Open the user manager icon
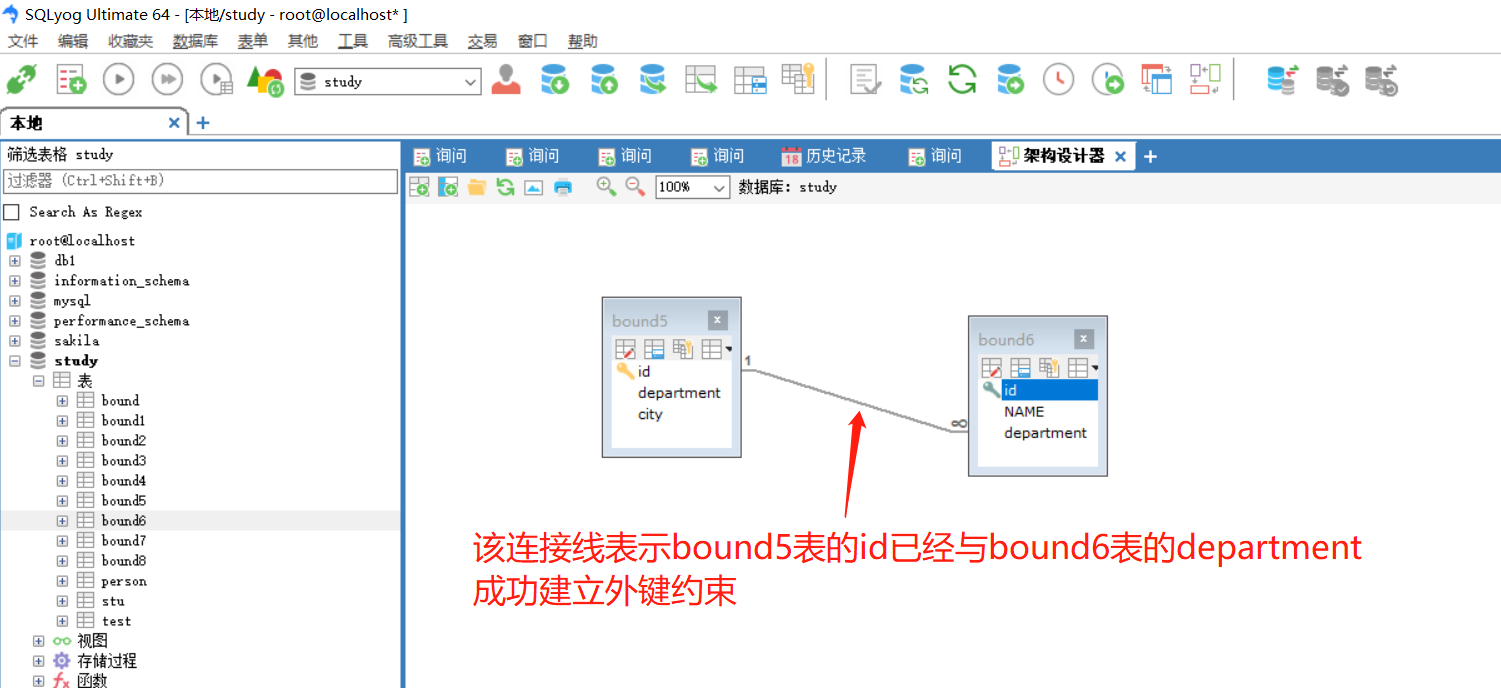Screen dimensions: 1501x688 click(x=506, y=80)
